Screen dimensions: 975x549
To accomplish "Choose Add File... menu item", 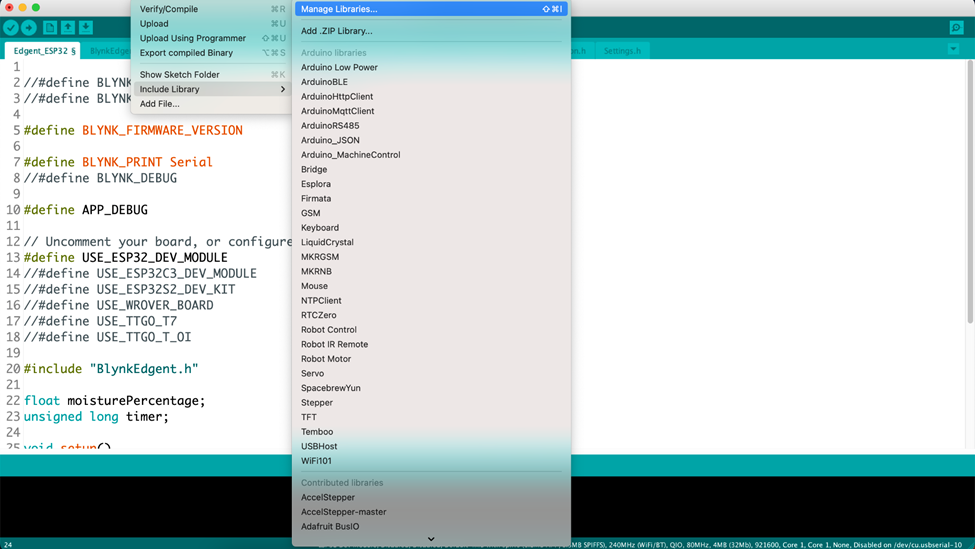I will [211, 104].
